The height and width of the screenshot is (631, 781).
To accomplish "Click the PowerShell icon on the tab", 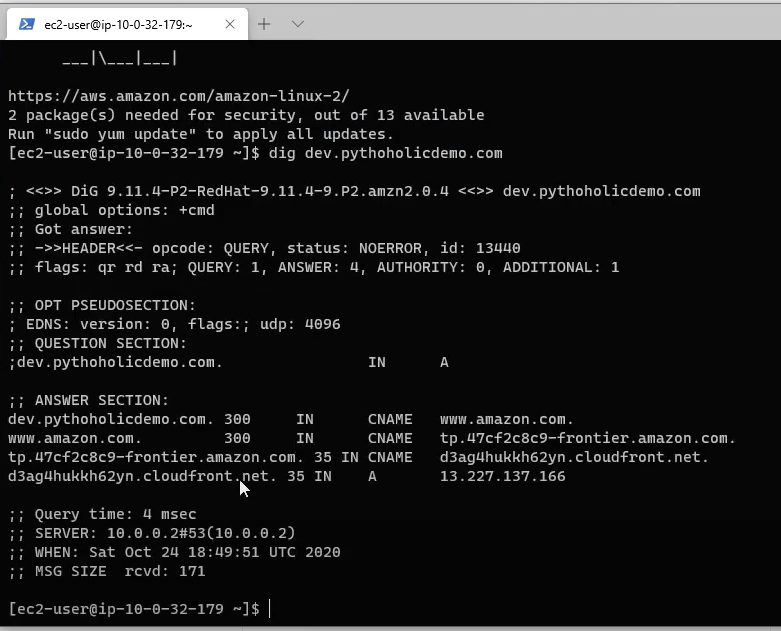I will click(27, 24).
